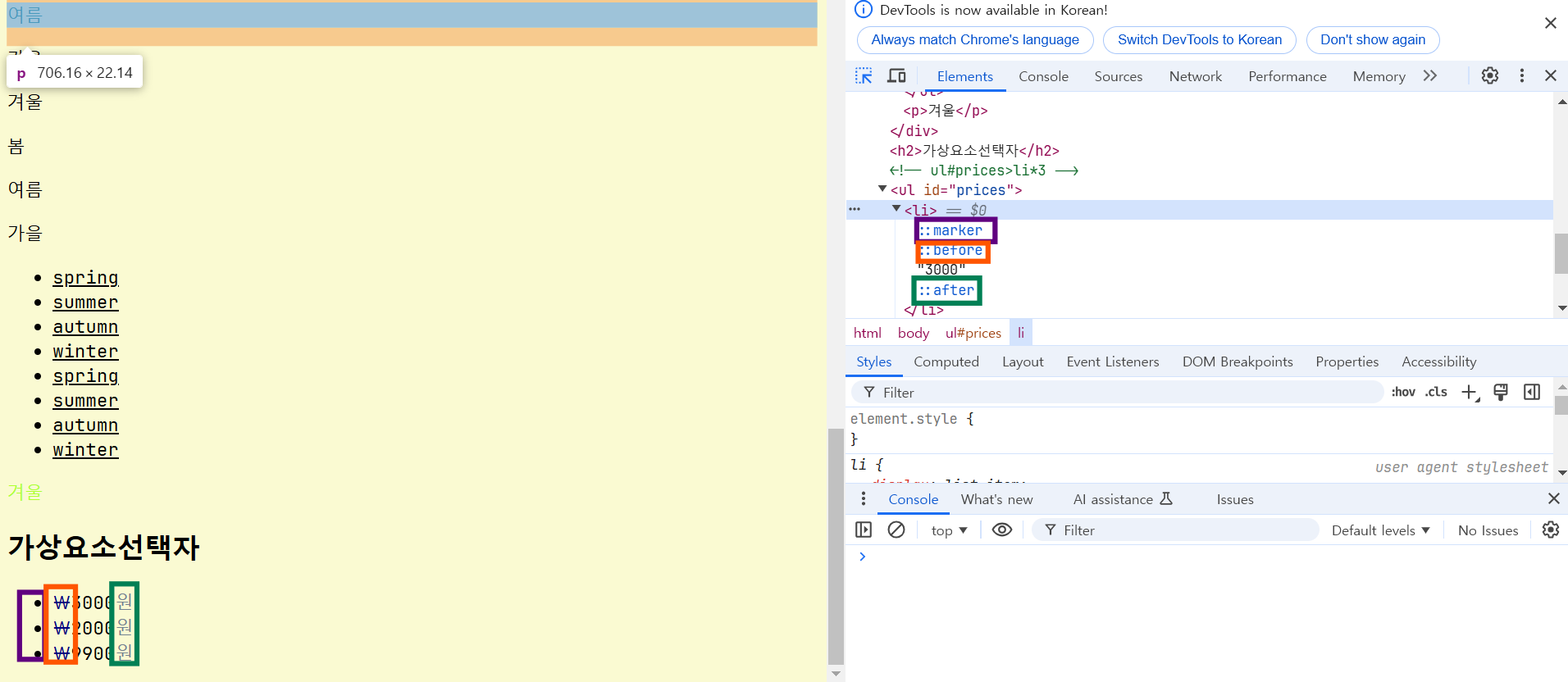Screen dimensions: 1568x682
Task: Show the console sidebar icon
Action: click(864, 530)
